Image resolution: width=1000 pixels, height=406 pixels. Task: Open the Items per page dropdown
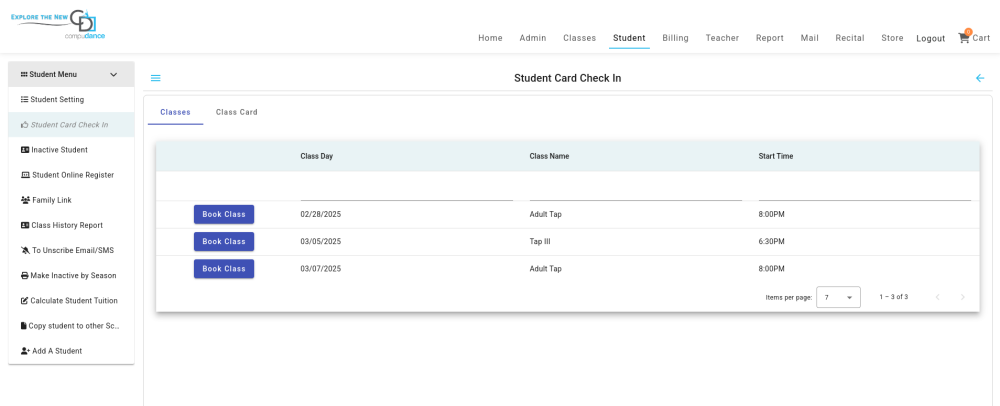838,297
